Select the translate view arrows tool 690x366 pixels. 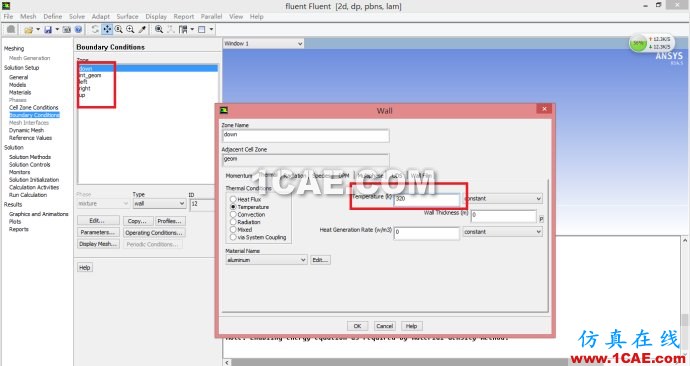coord(107,29)
